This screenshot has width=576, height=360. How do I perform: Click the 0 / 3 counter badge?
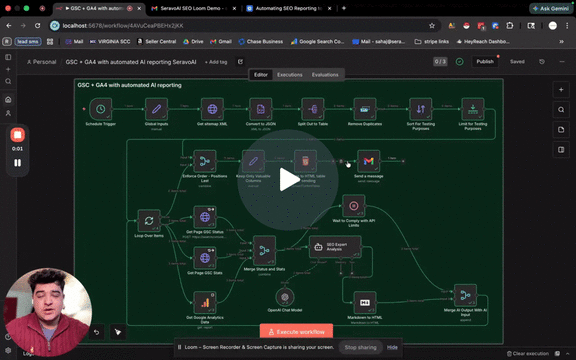[x=440, y=62]
